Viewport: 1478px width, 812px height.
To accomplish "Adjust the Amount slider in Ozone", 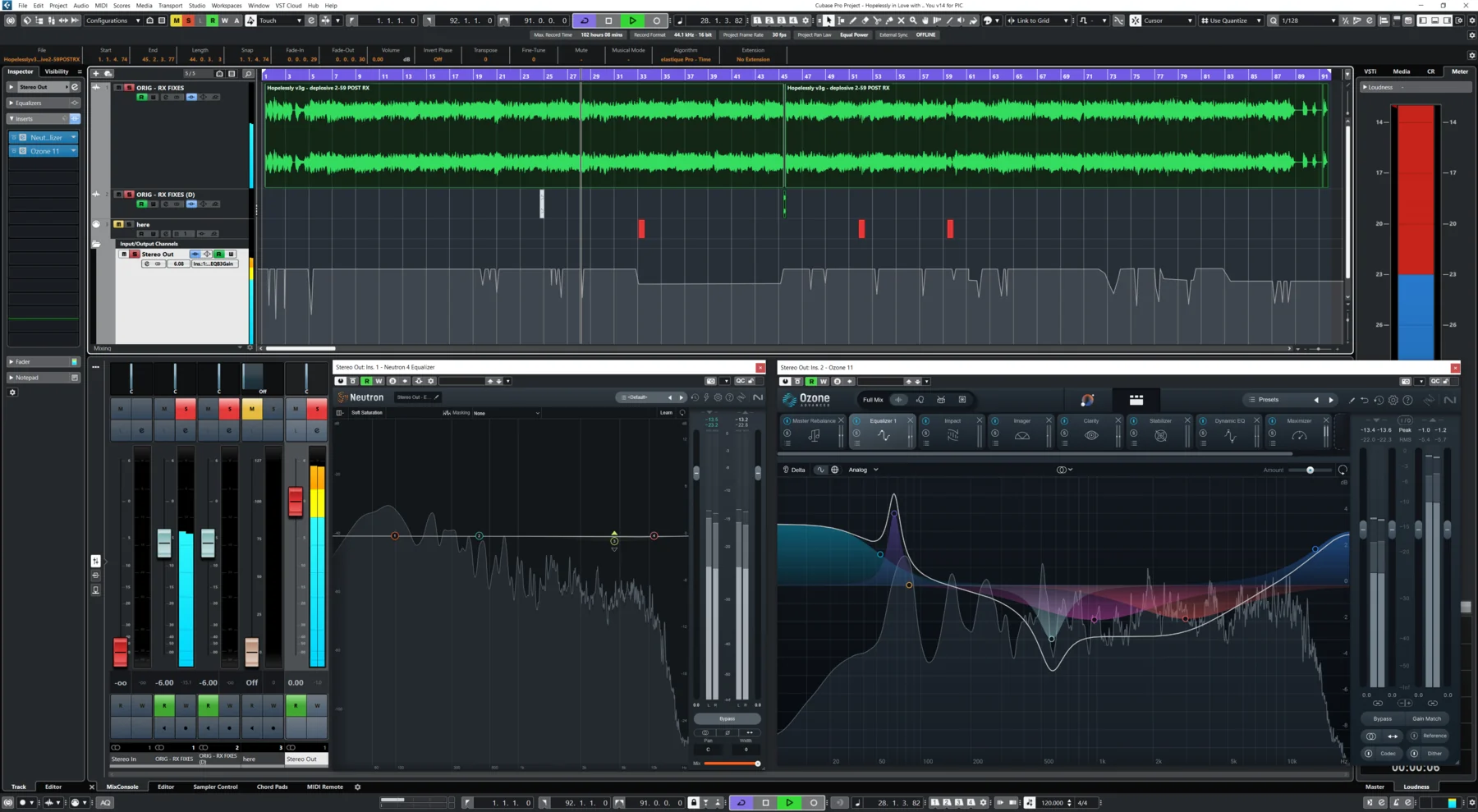I will tap(1310, 470).
